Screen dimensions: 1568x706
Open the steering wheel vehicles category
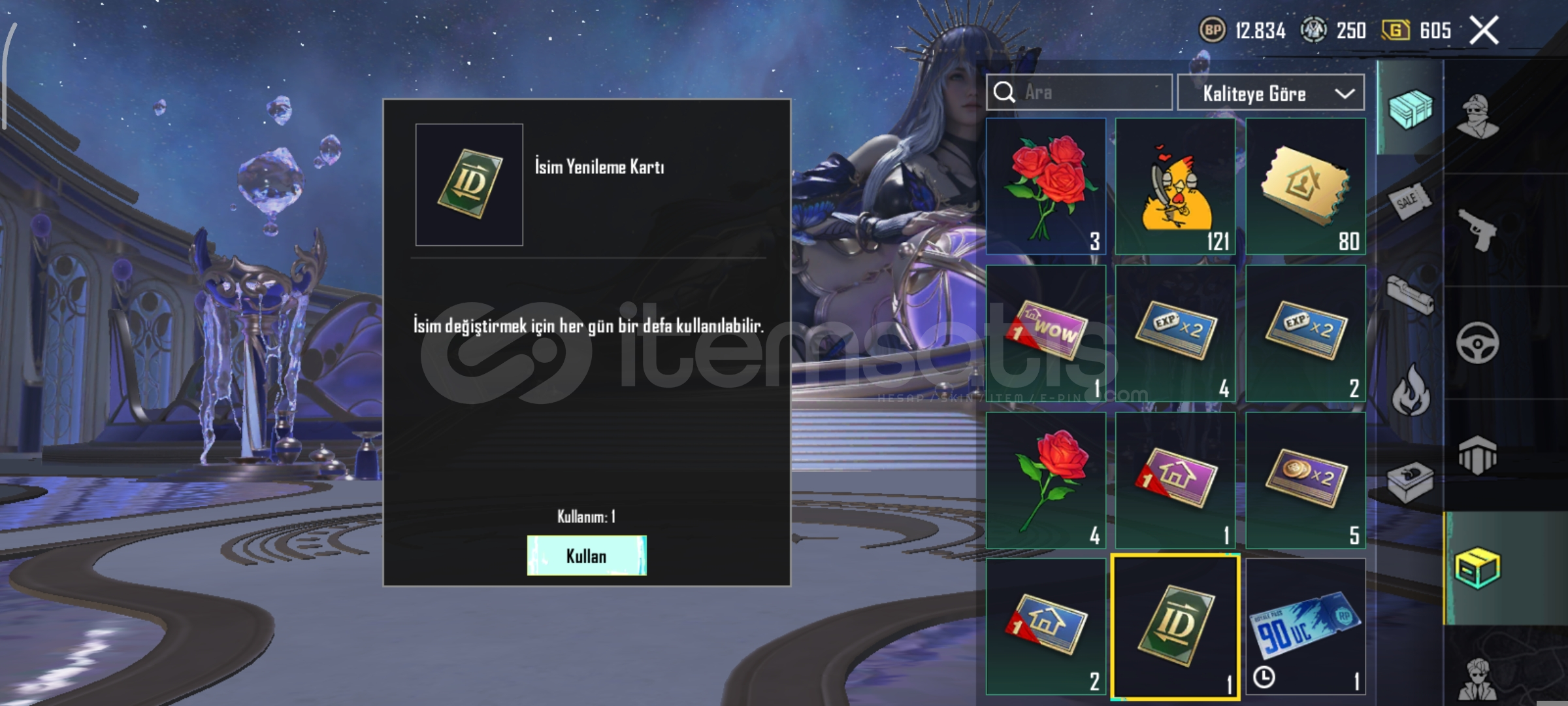[x=1478, y=343]
